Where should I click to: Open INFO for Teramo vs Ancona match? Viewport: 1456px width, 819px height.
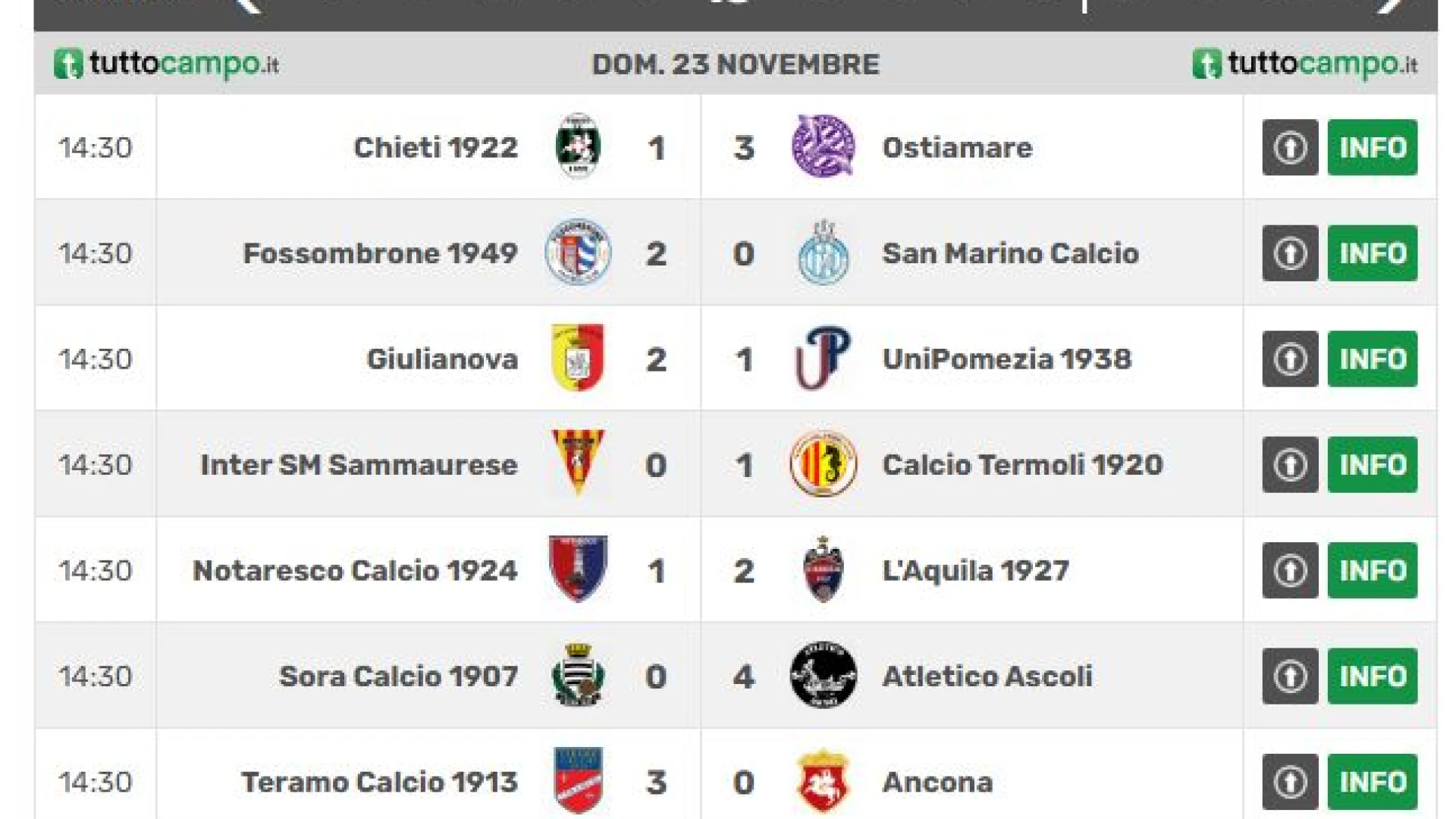tap(1372, 781)
